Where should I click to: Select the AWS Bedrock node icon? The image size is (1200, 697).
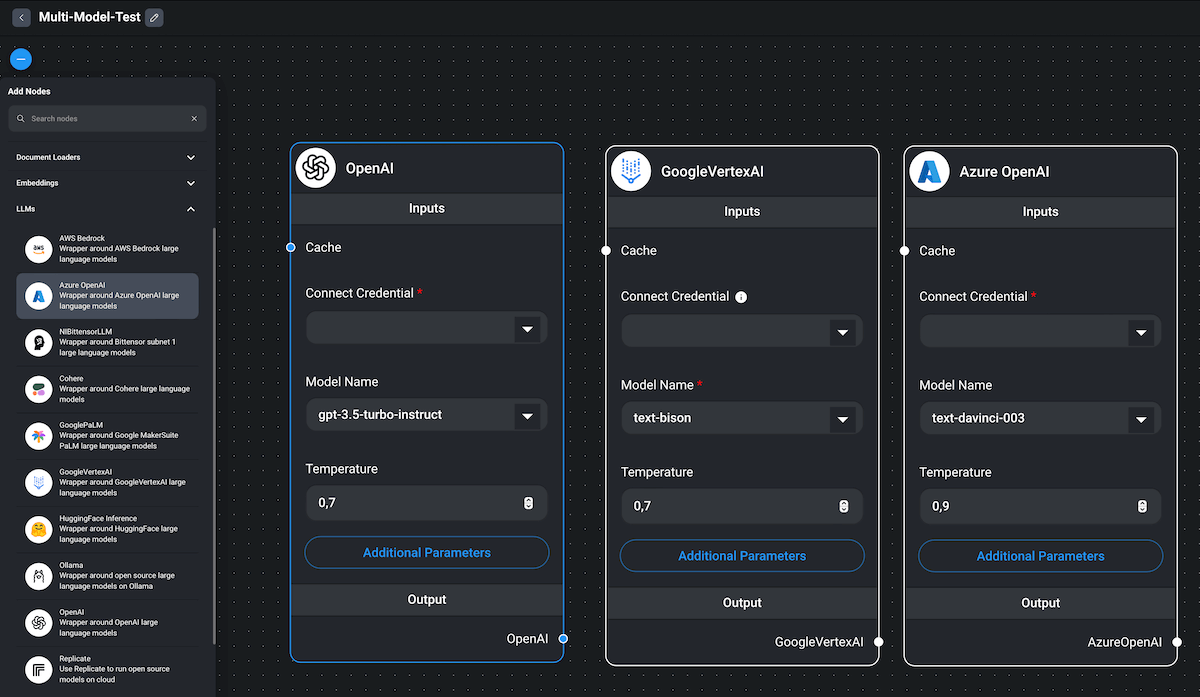(x=38, y=249)
